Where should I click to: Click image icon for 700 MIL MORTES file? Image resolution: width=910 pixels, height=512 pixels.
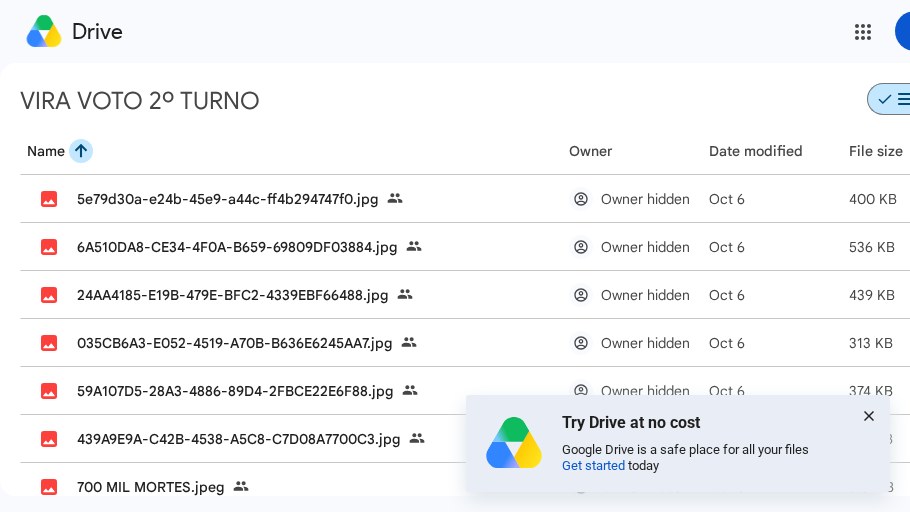tap(49, 486)
